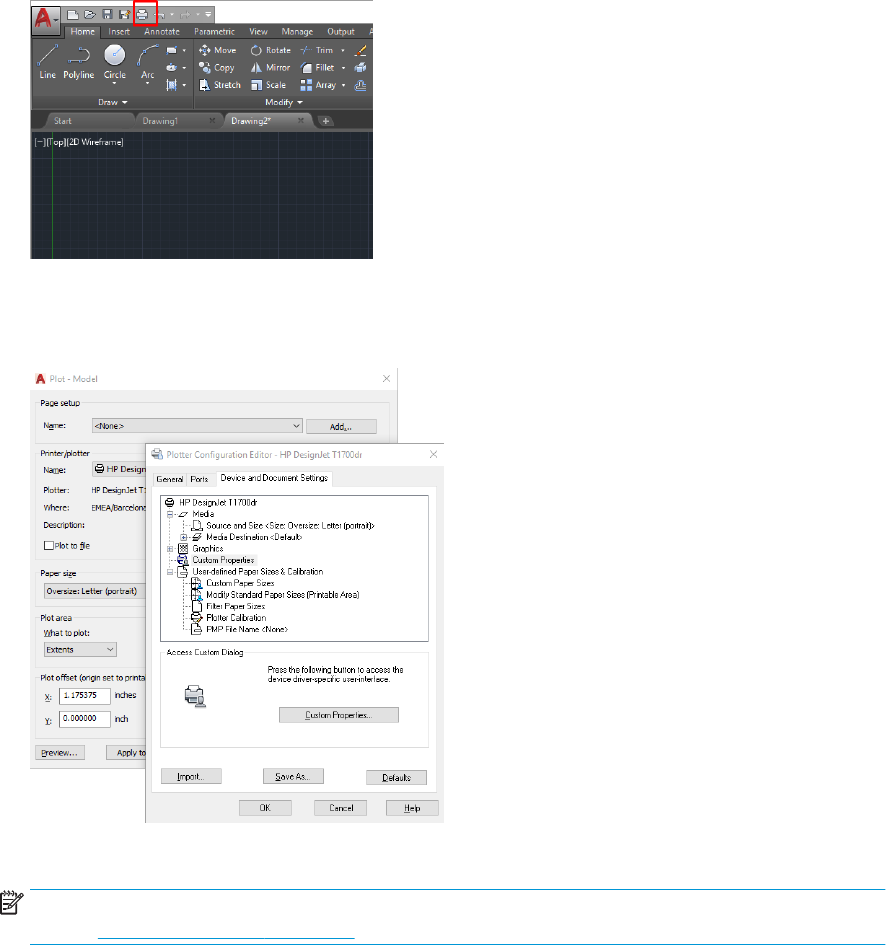The height and width of the screenshot is (945, 886).
Task: Click the plot offset Y input field
Action: pyautogui.click(x=85, y=719)
